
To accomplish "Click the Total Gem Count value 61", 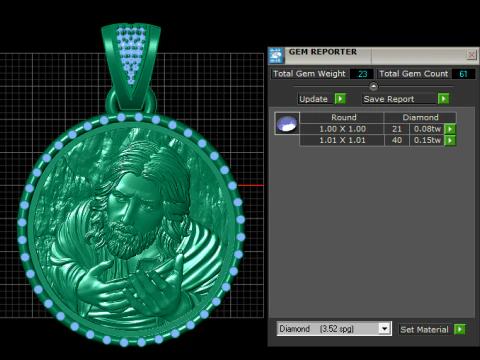I will click(463, 74).
